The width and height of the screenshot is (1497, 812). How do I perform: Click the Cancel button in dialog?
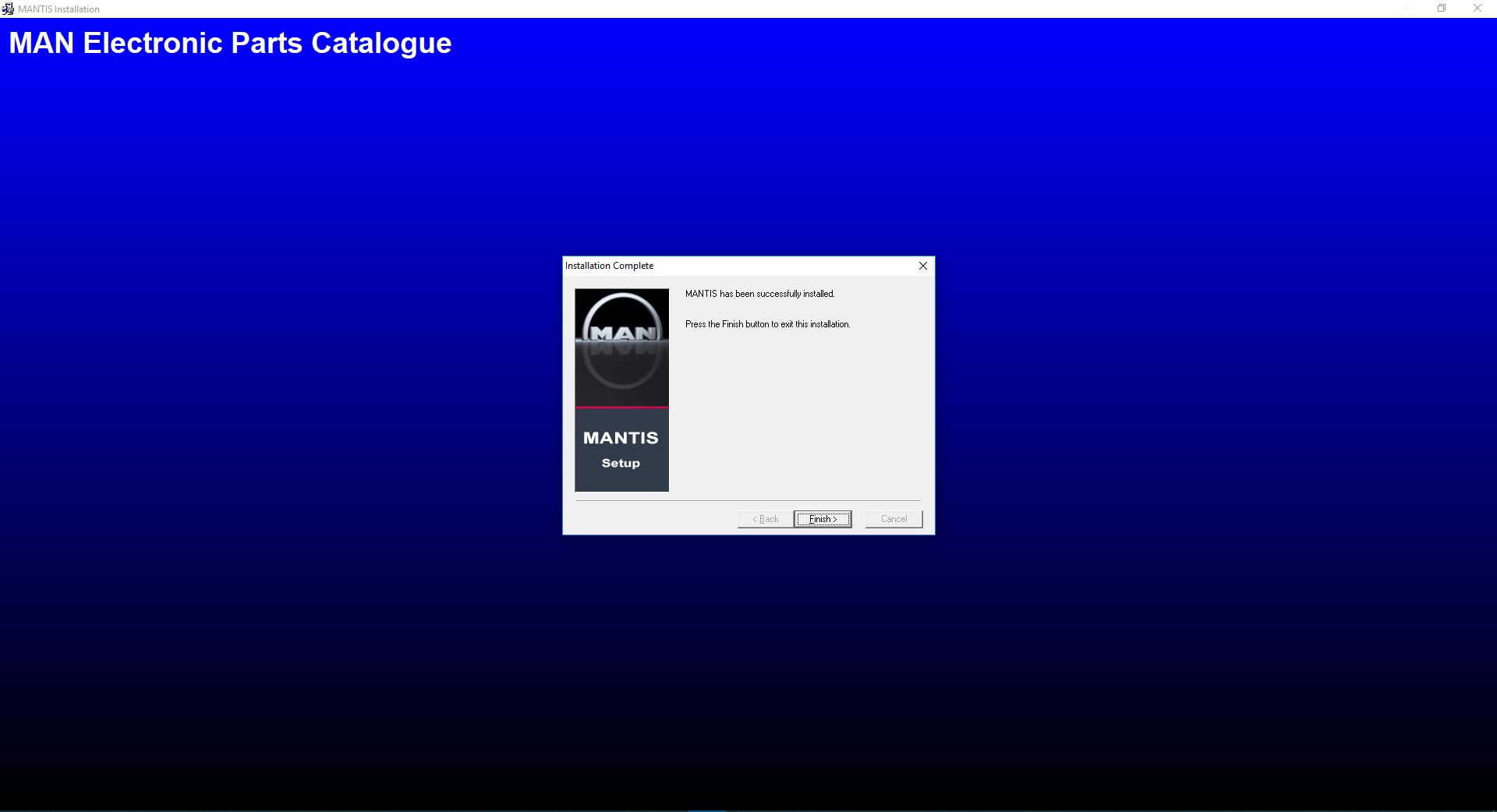click(894, 519)
